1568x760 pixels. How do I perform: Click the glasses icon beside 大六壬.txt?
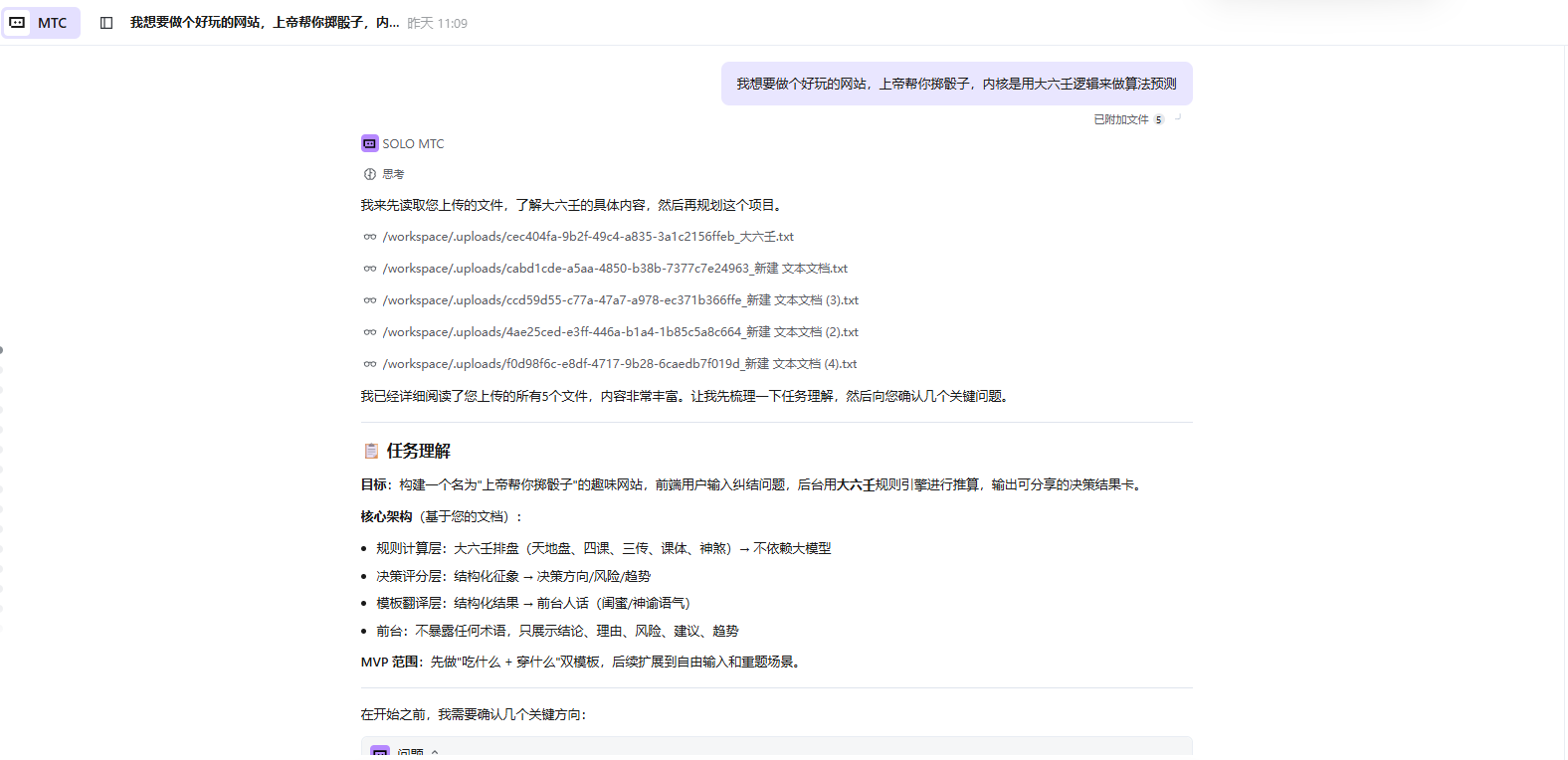[x=370, y=237]
